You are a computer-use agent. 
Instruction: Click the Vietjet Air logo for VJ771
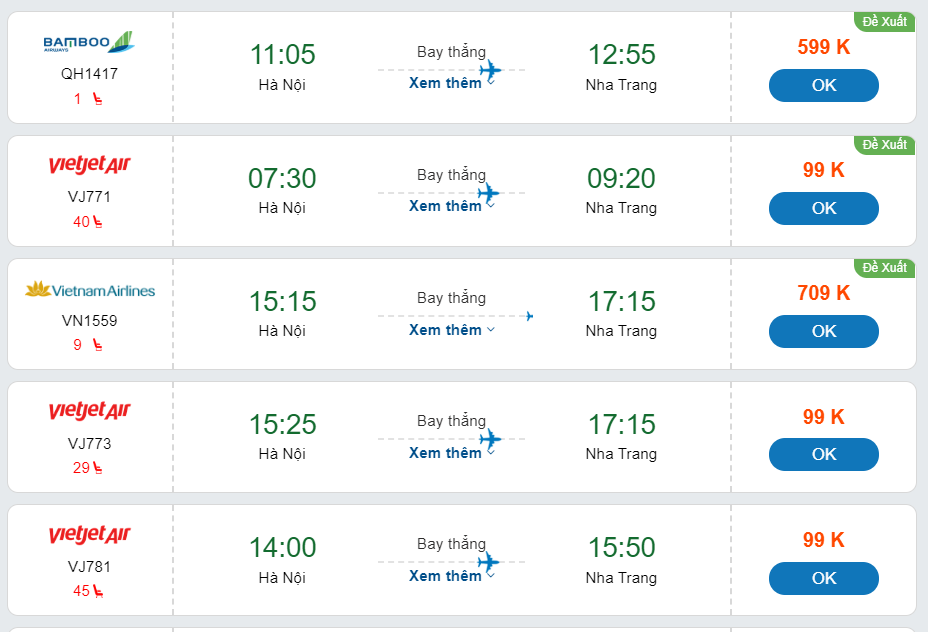pyautogui.click(x=90, y=165)
